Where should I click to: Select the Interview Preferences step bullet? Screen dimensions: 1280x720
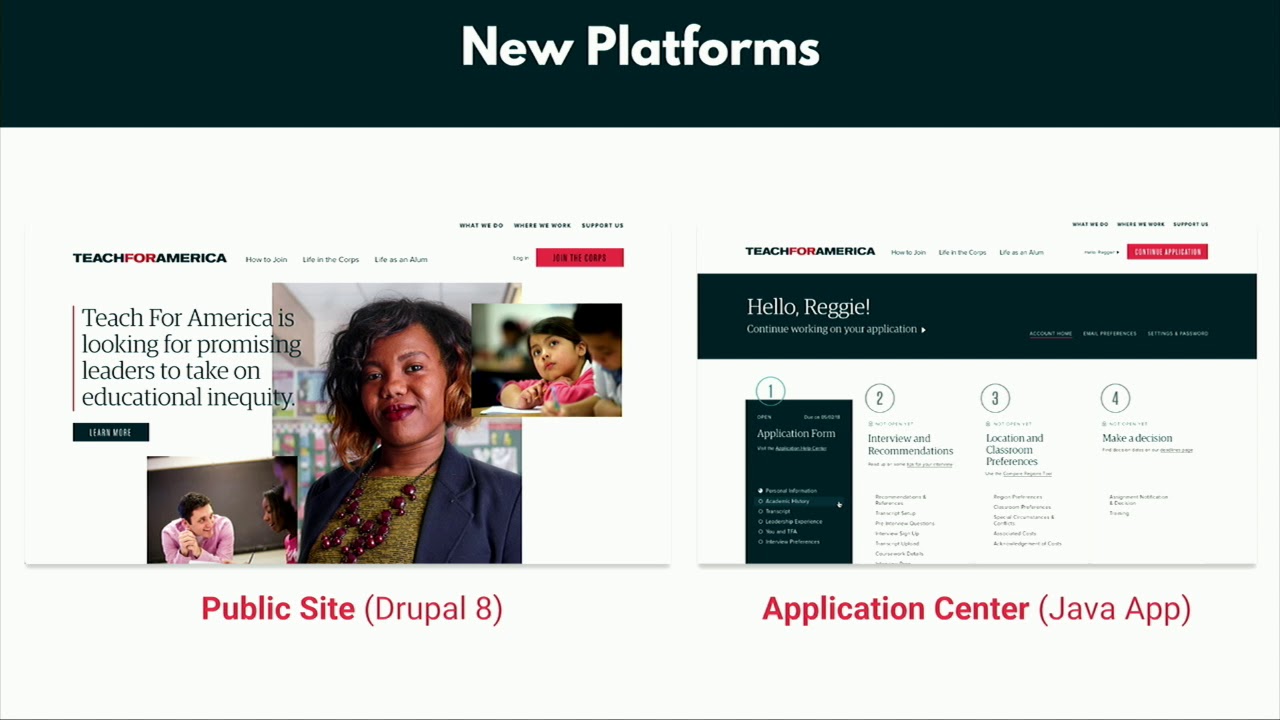coord(760,541)
